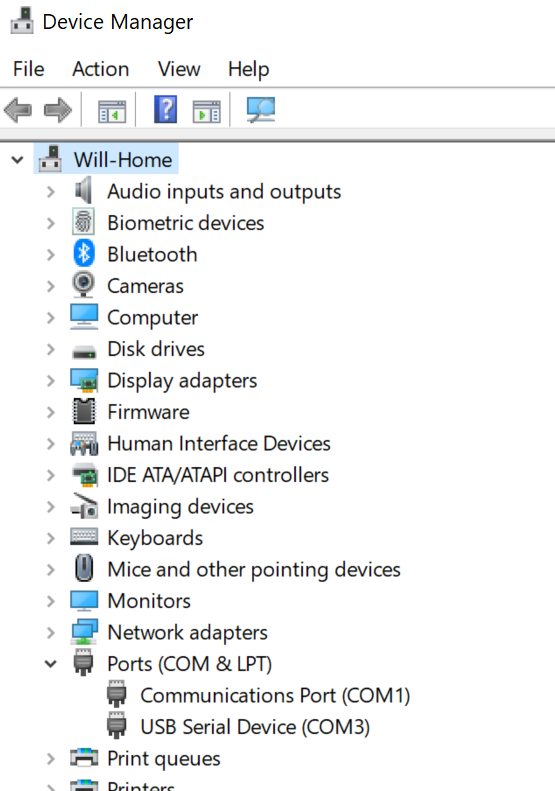Viewport: 555px width, 791px height.
Task: Click the Cameras webcam icon
Action: 84,285
